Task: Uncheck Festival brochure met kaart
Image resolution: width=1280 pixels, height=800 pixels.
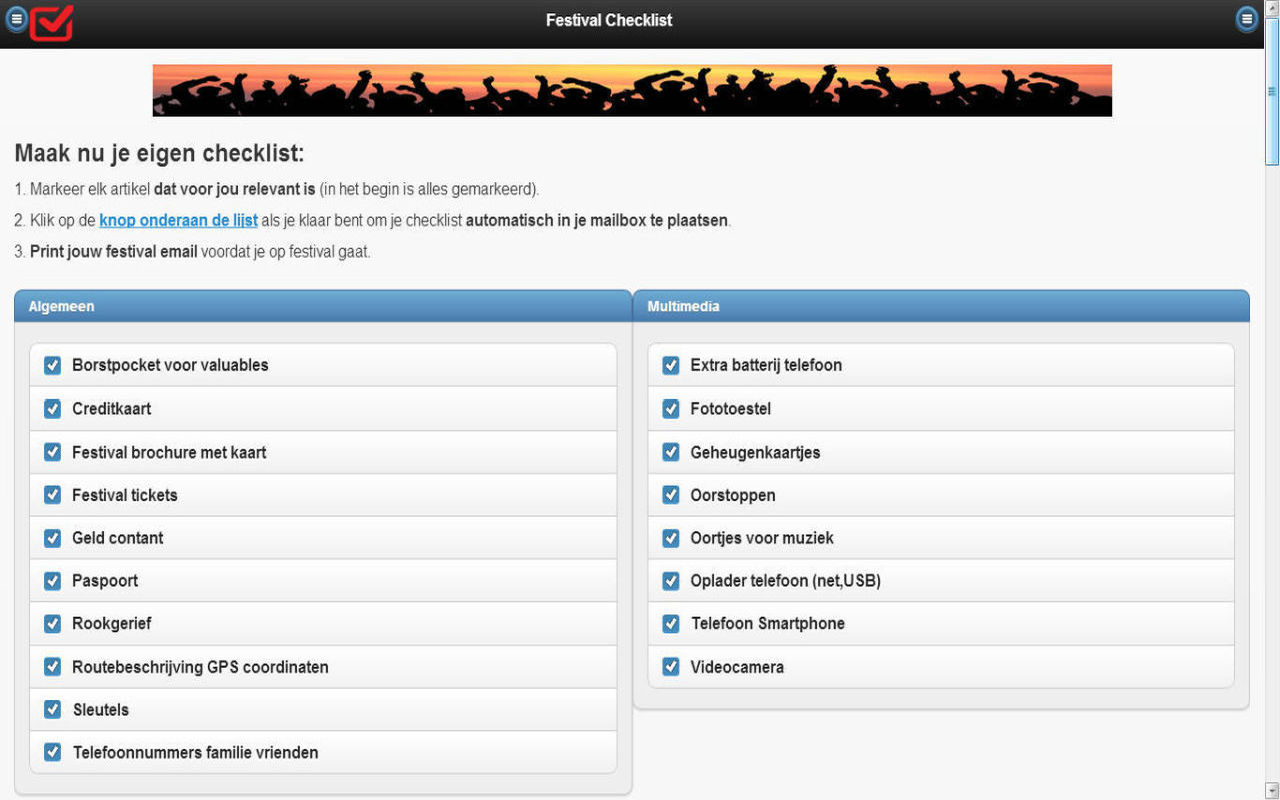Action: 53,452
